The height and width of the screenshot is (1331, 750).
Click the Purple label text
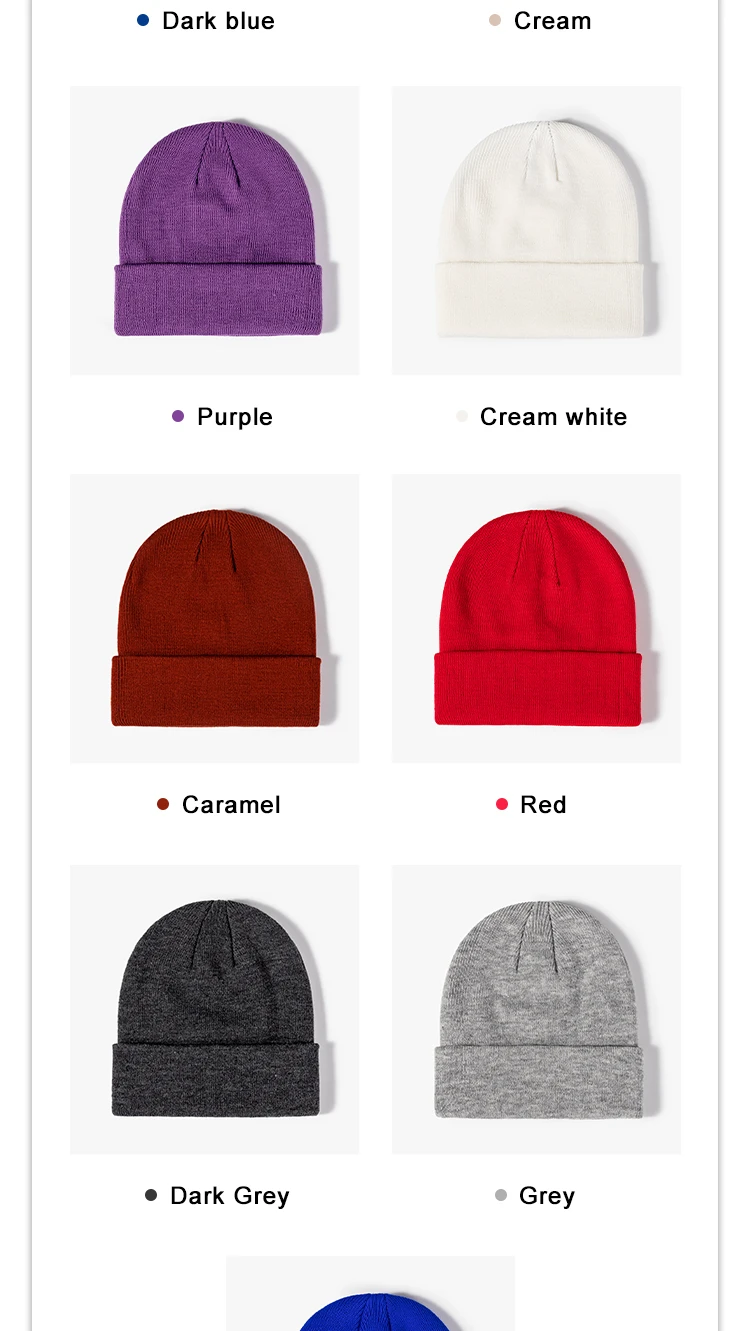[235, 417]
